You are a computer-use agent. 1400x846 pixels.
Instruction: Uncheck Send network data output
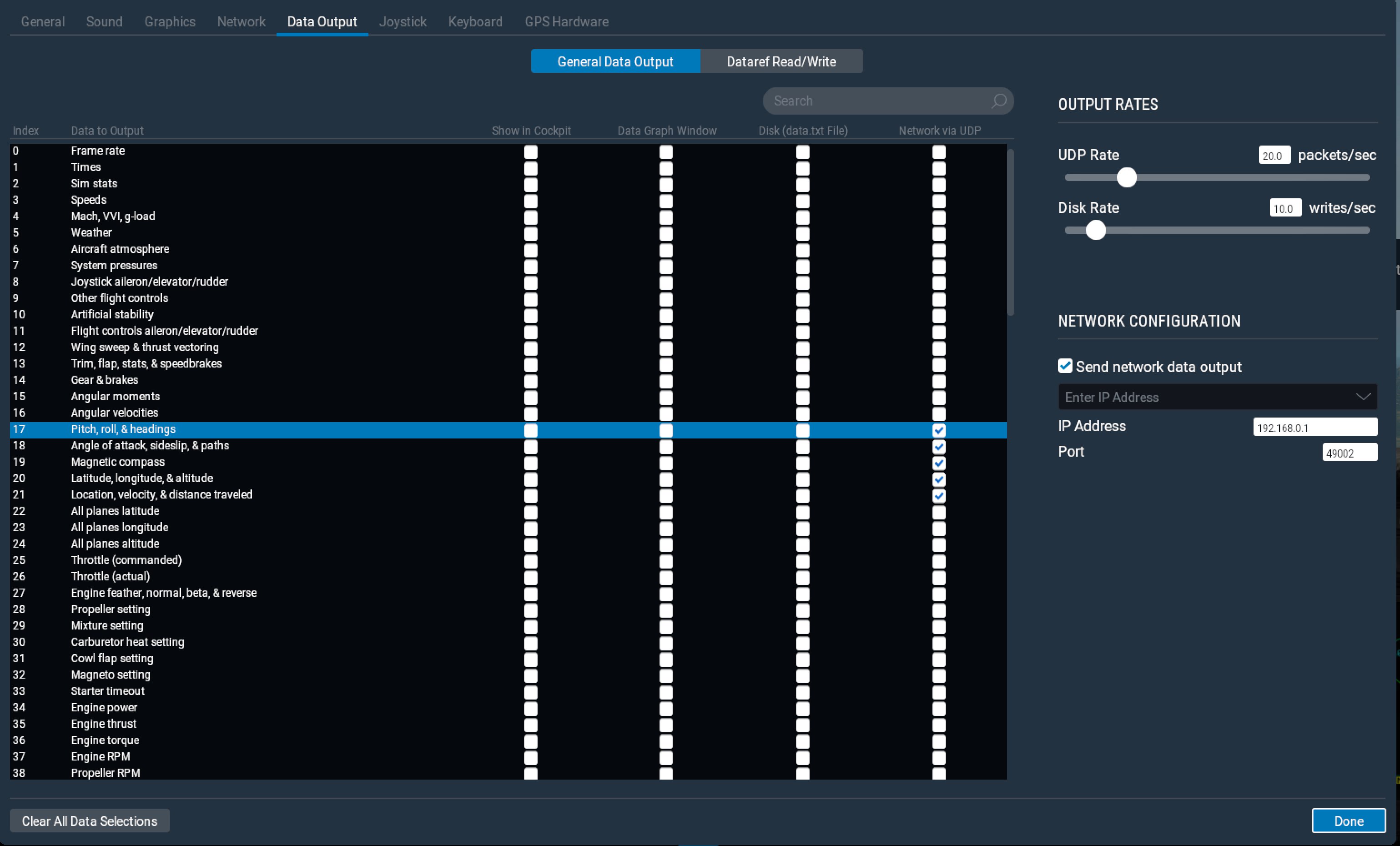pyautogui.click(x=1065, y=367)
